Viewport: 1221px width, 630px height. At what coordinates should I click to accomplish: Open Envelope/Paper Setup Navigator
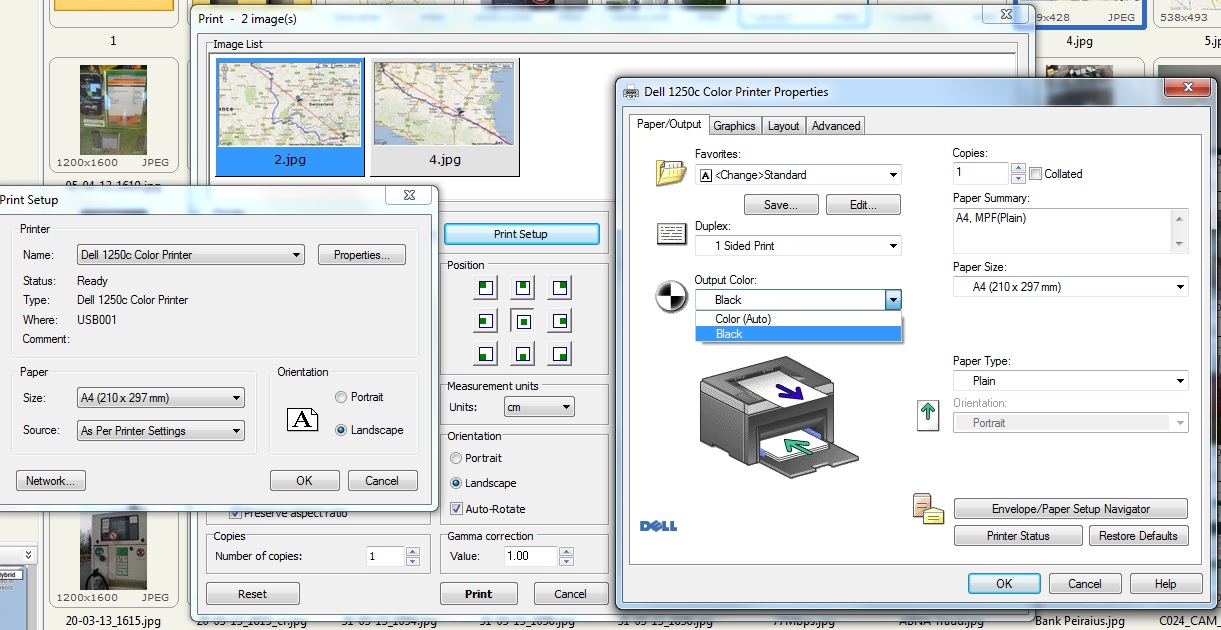(x=1071, y=509)
